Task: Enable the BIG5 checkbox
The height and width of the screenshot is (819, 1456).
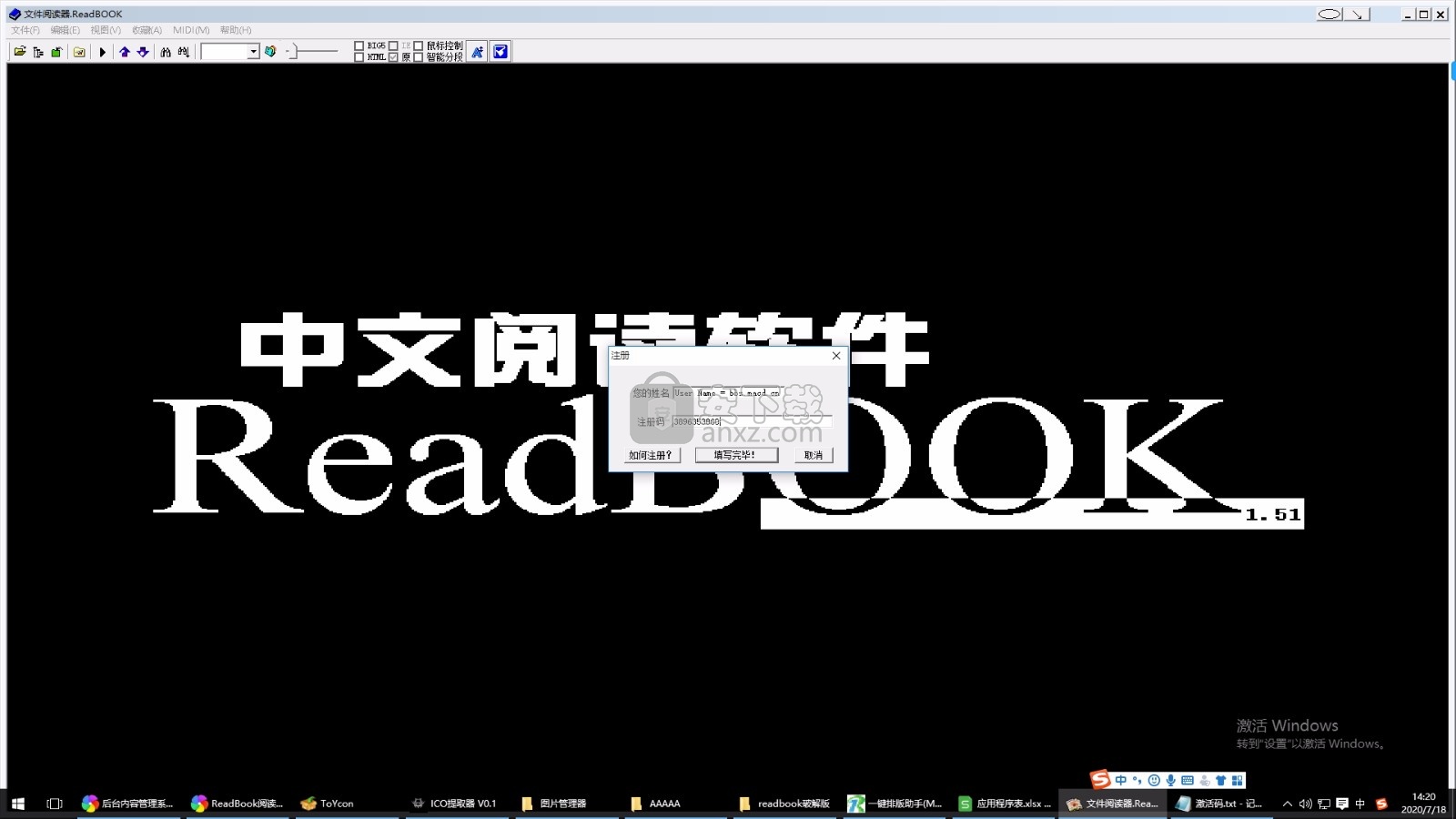Action: (x=359, y=45)
